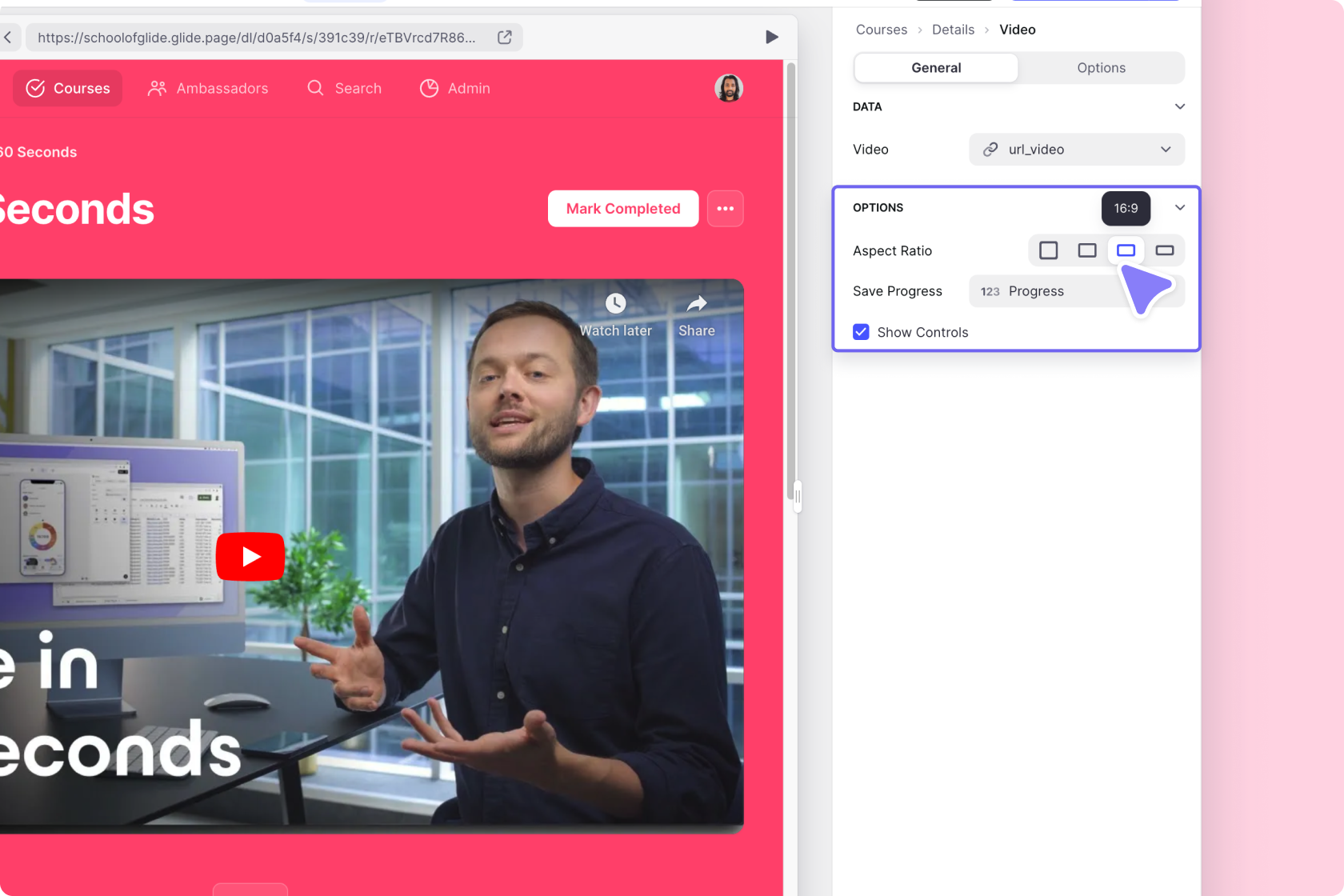This screenshot has width=1344, height=896.
Task: Collapse the DATA section chevron
Action: click(x=1179, y=106)
